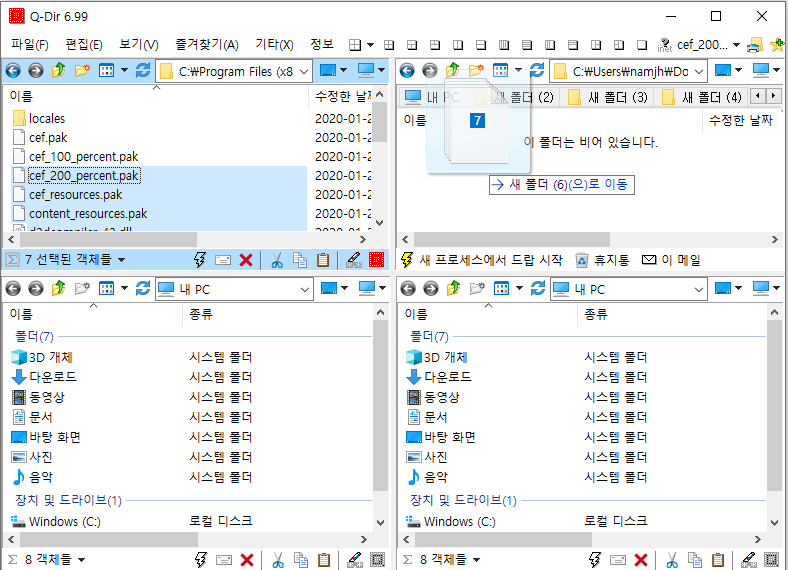Open the 편집(E) menu
Viewport: 788px width, 570px height.
click(x=84, y=45)
